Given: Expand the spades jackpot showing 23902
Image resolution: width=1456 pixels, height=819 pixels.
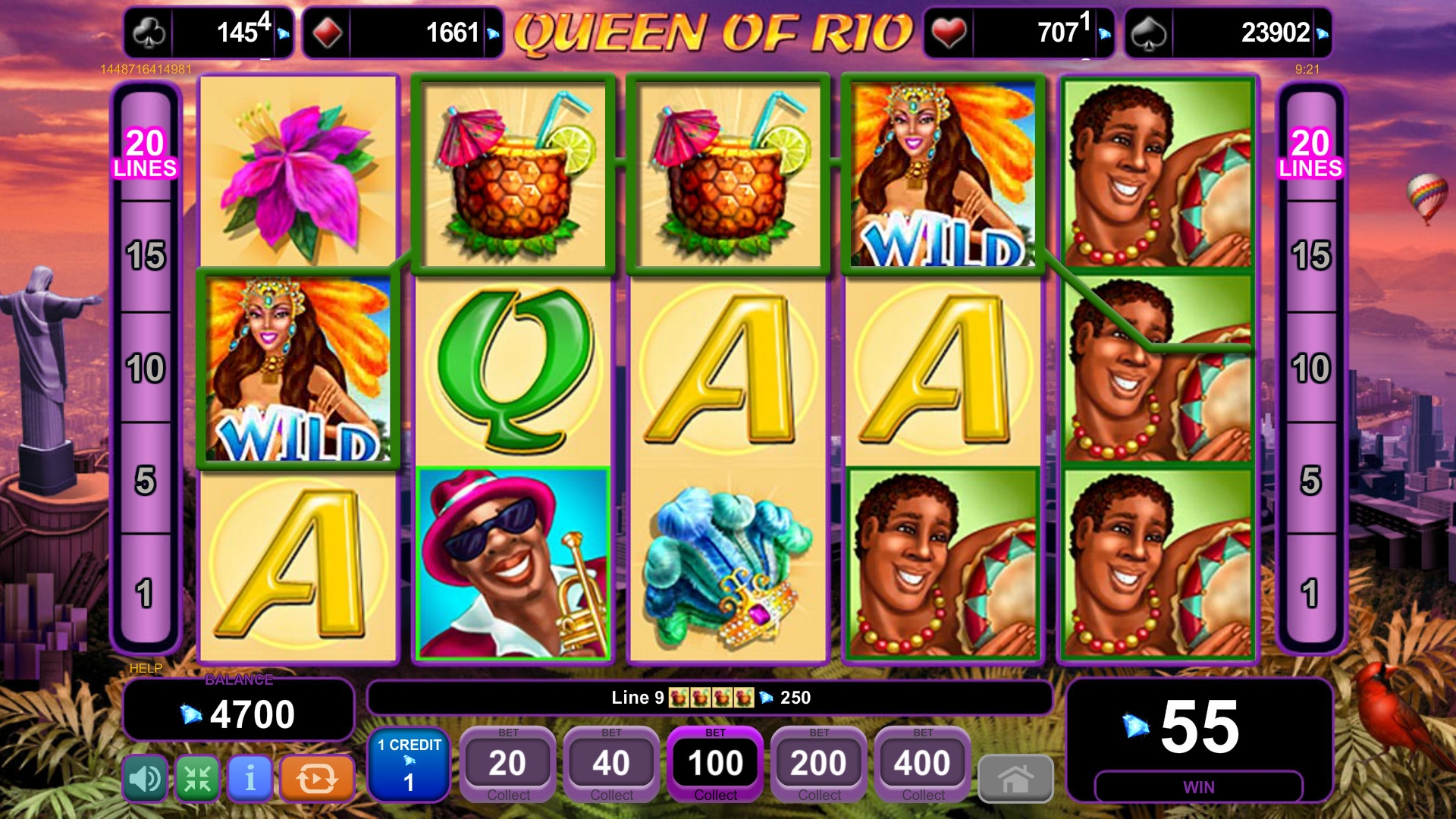Looking at the screenshot, I should point(1228,33).
